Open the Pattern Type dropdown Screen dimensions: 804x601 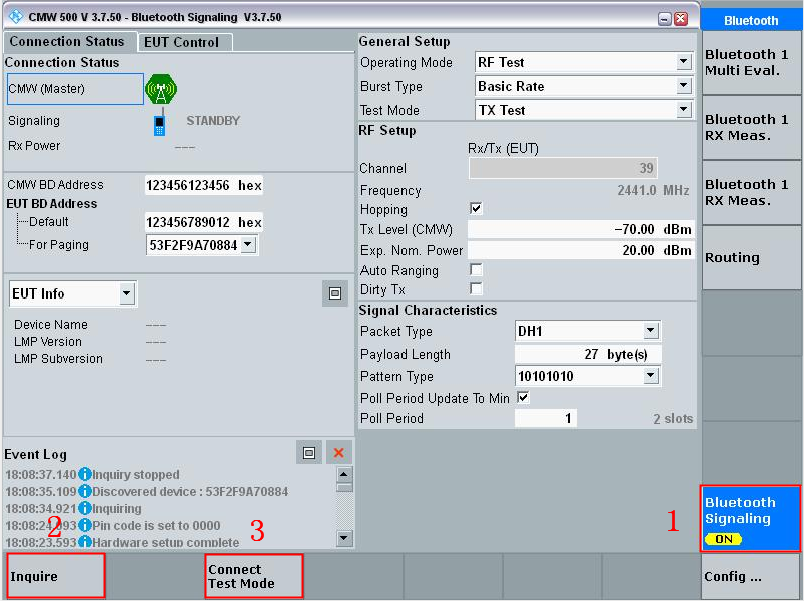(x=651, y=376)
